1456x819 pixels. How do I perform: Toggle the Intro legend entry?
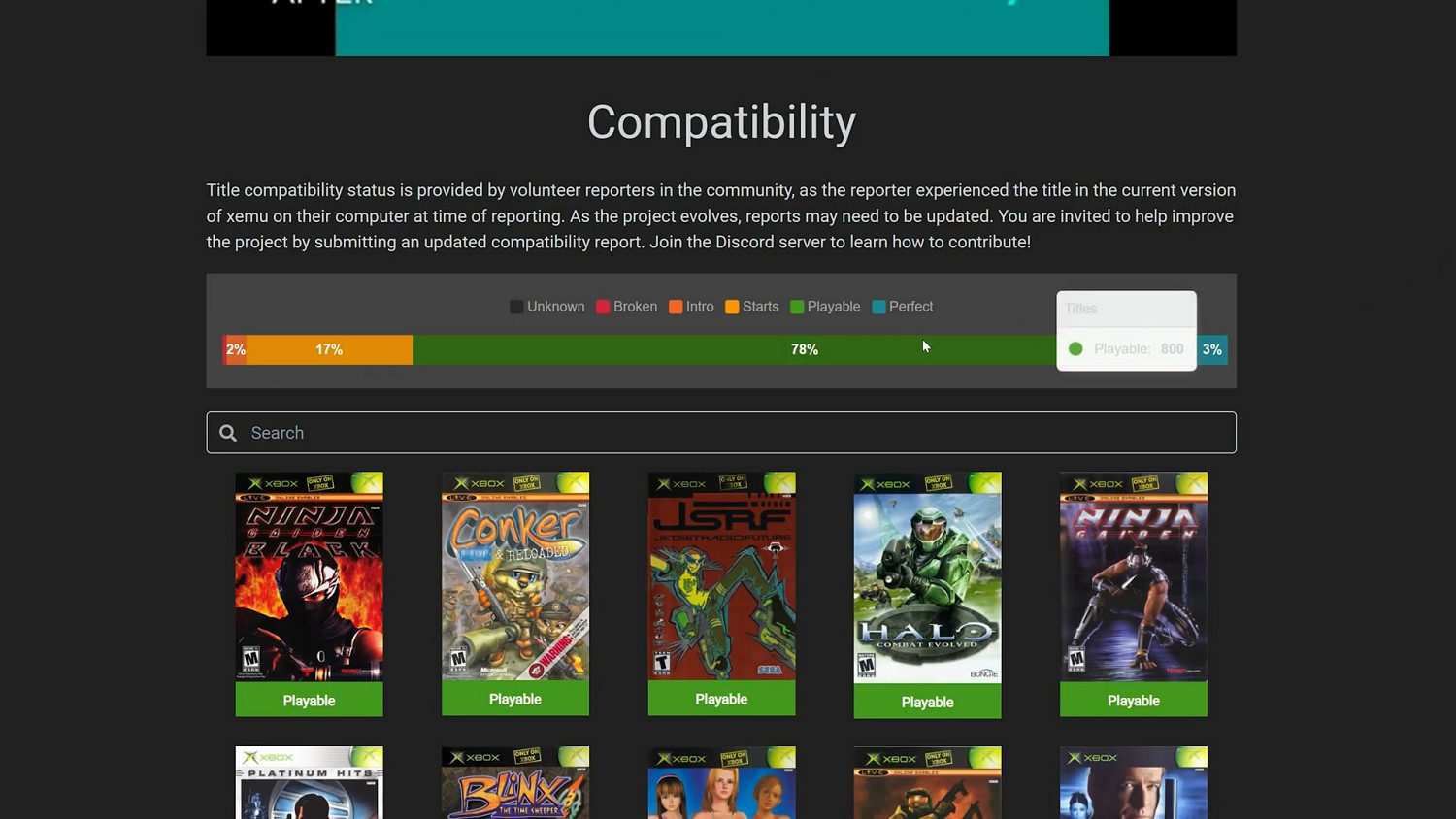pyautogui.click(x=691, y=307)
